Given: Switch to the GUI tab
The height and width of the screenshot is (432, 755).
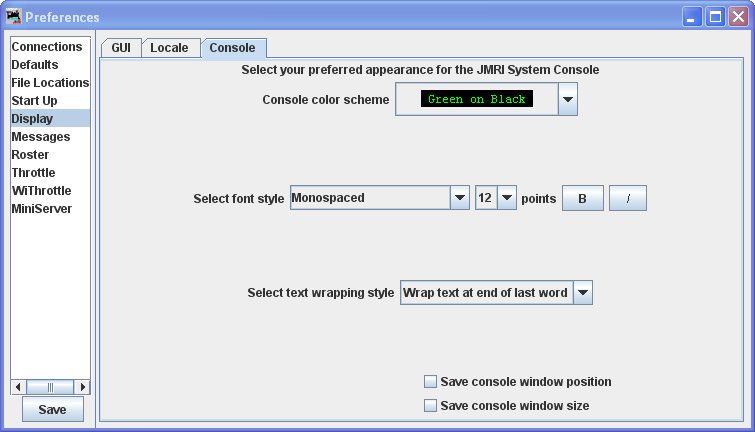Looking at the screenshot, I should pos(121,48).
